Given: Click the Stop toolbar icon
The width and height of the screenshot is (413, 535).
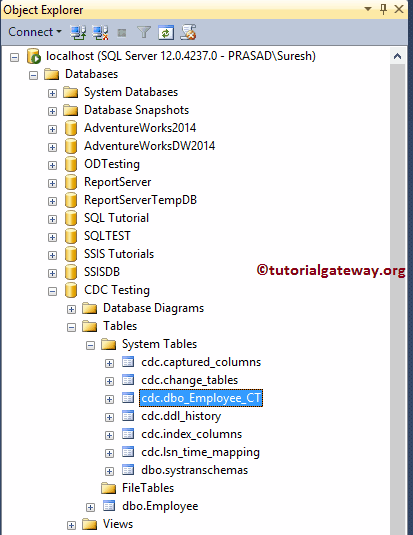Looking at the screenshot, I should pos(122,33).
